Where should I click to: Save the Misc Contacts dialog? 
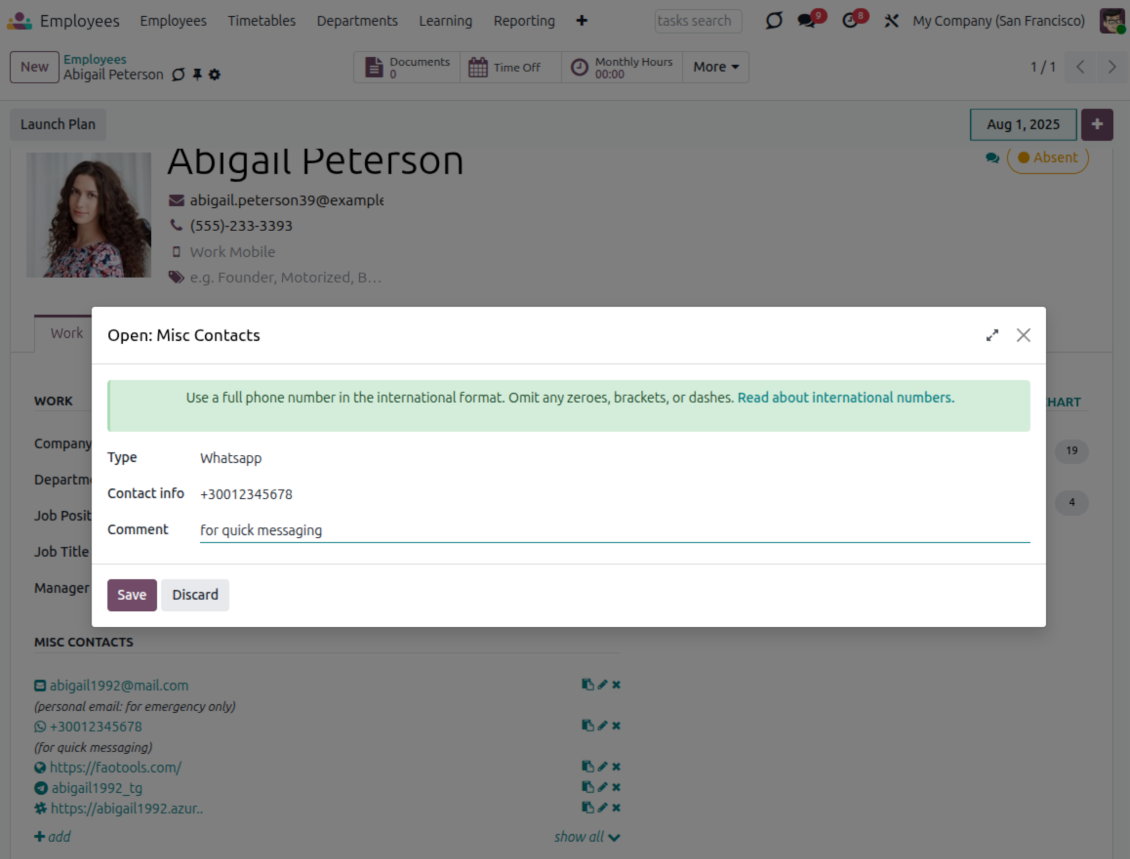coord(132,595)
